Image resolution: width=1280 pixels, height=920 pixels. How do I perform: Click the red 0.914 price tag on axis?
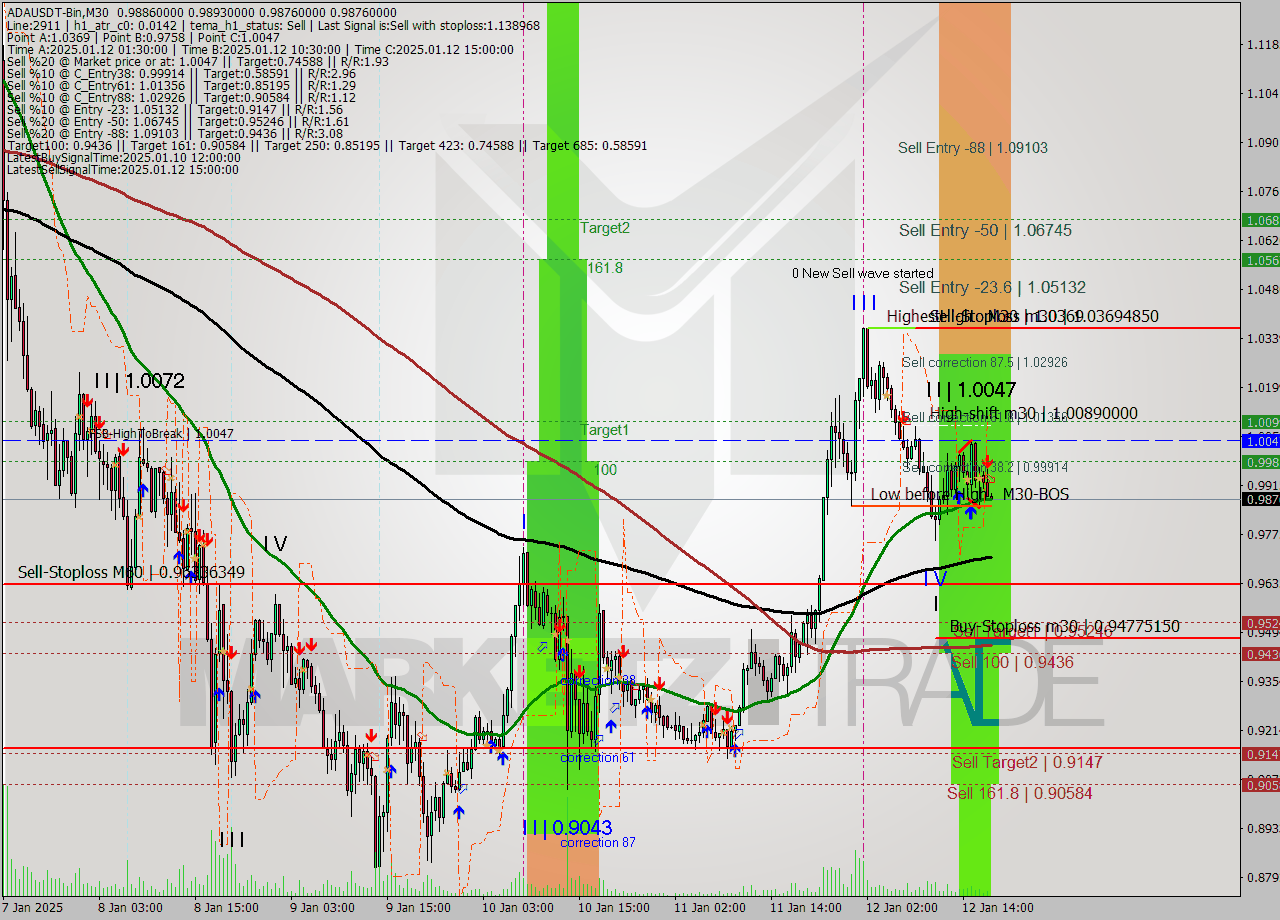point(1260,754)
